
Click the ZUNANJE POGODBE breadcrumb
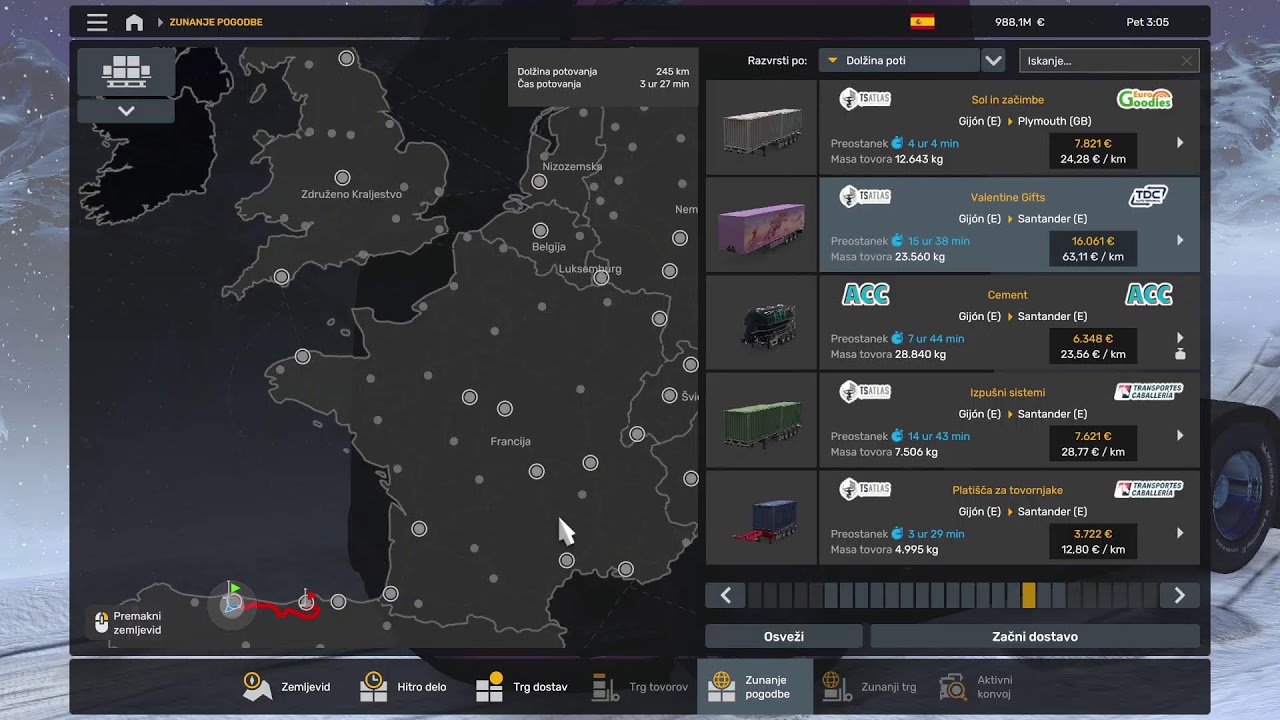216,22
